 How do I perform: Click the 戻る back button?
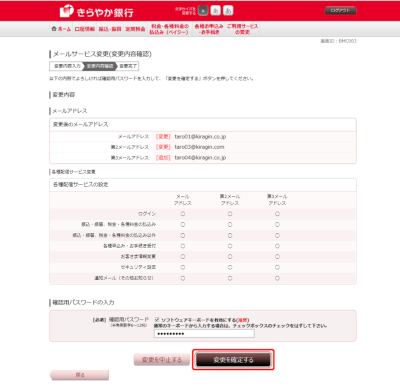79,375
